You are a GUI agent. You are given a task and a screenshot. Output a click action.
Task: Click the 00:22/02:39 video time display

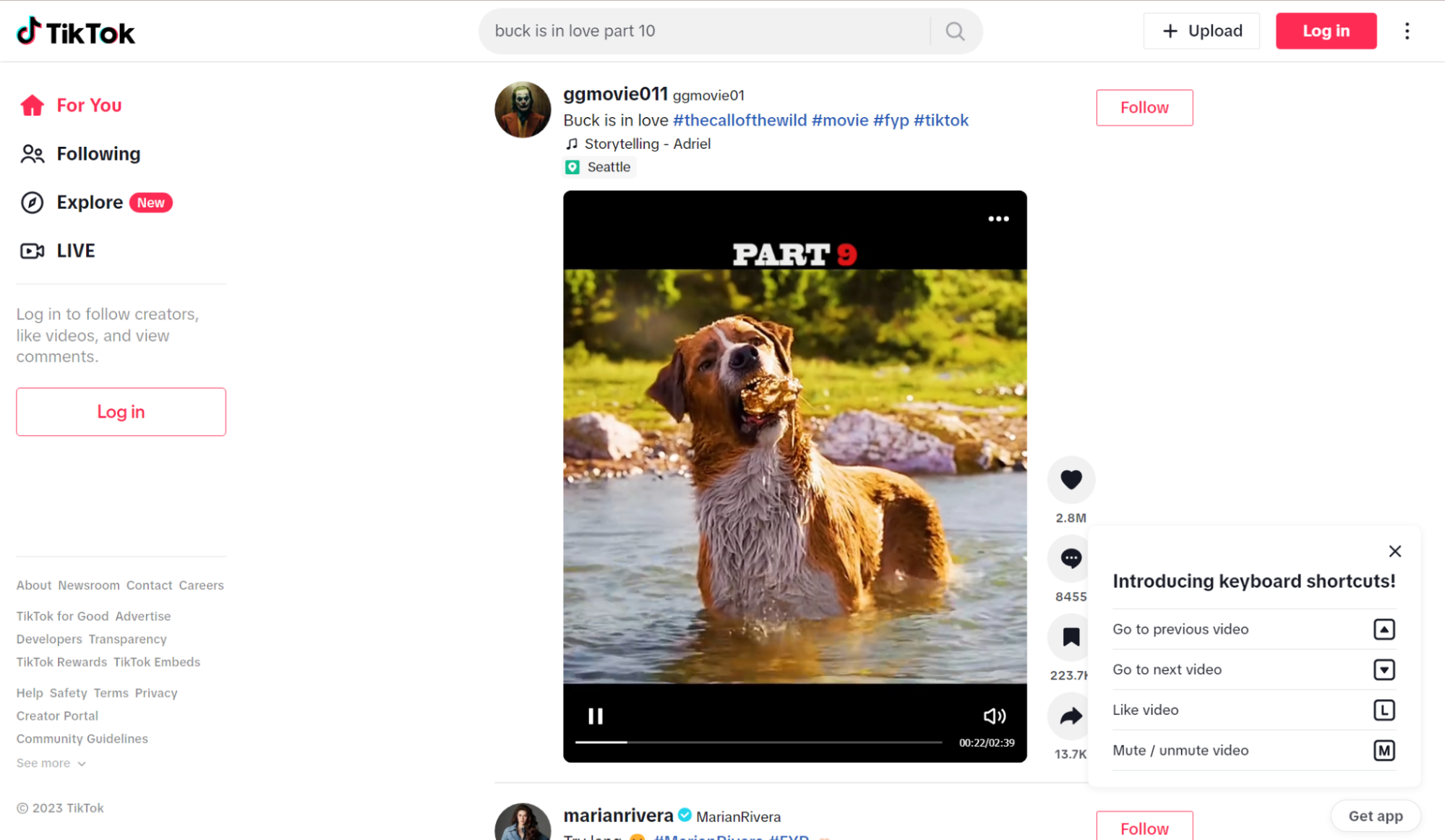point(986,742)
